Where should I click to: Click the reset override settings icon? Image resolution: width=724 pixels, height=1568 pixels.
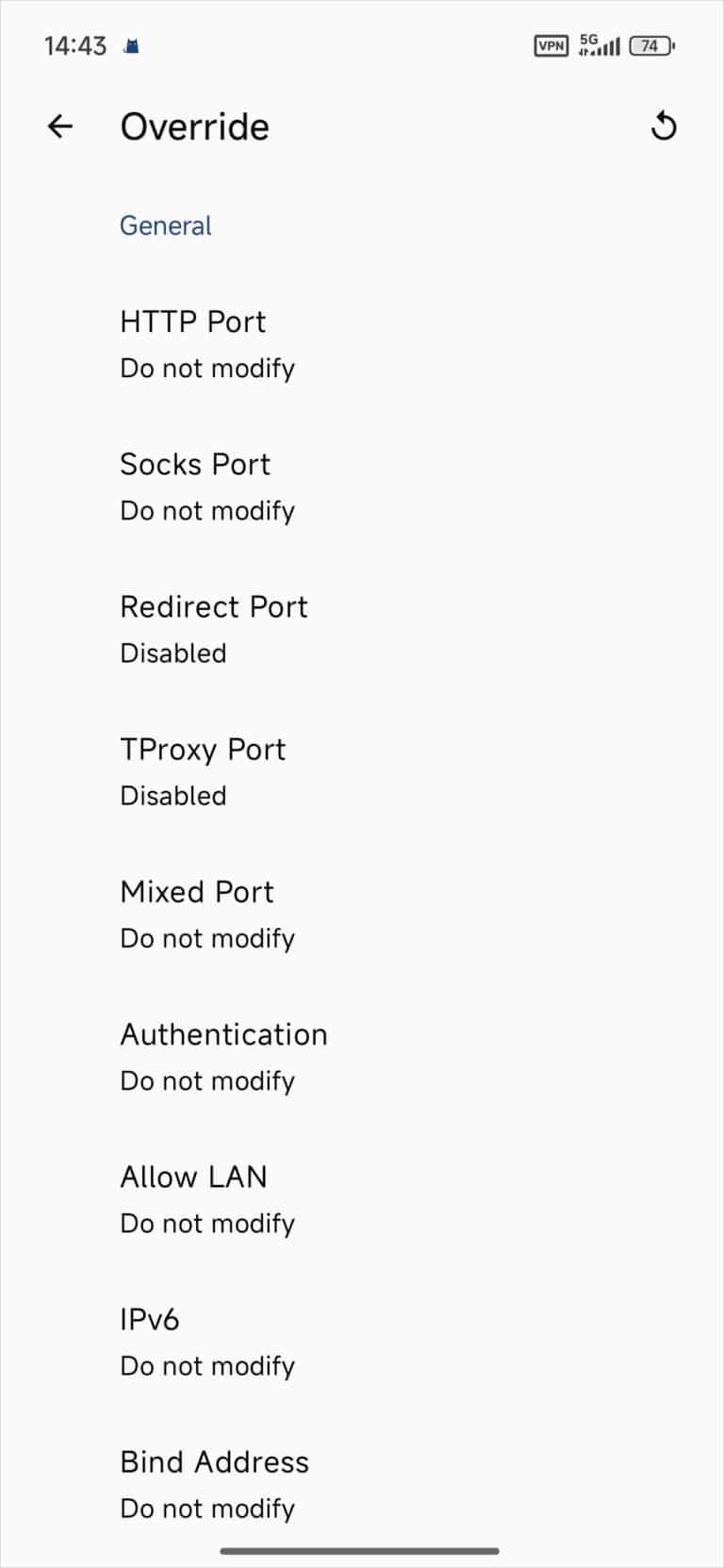tap(664, 126)
